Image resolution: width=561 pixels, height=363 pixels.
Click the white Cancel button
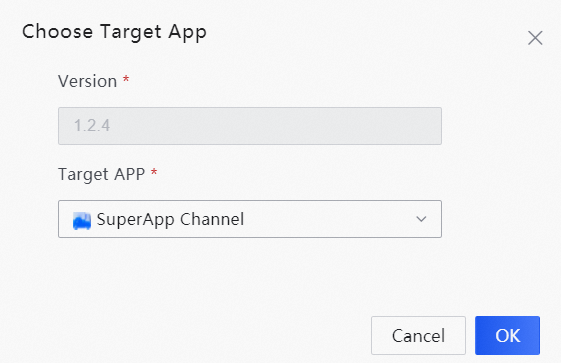click(x=418, y=335)
